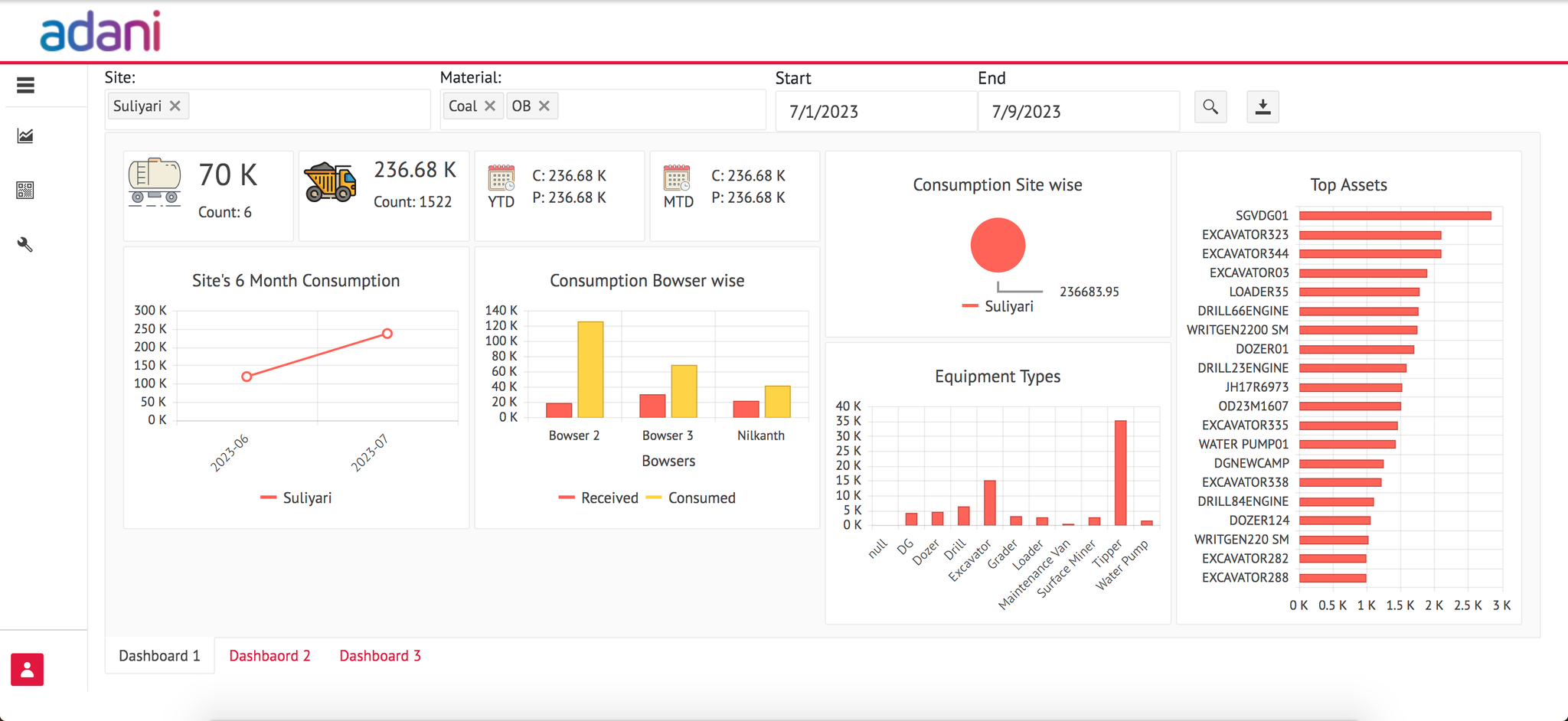Click Bowser 2 Received red bar
Viewport: 1568px width, 721px height.
click(x=559, y=410)
